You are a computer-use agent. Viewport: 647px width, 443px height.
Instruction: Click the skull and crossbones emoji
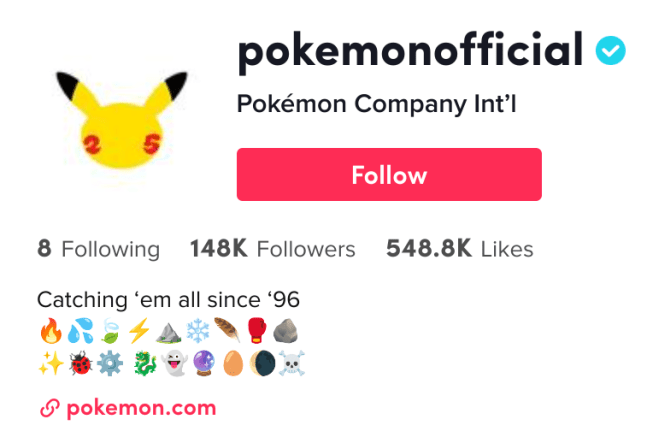tap(294, 361)
